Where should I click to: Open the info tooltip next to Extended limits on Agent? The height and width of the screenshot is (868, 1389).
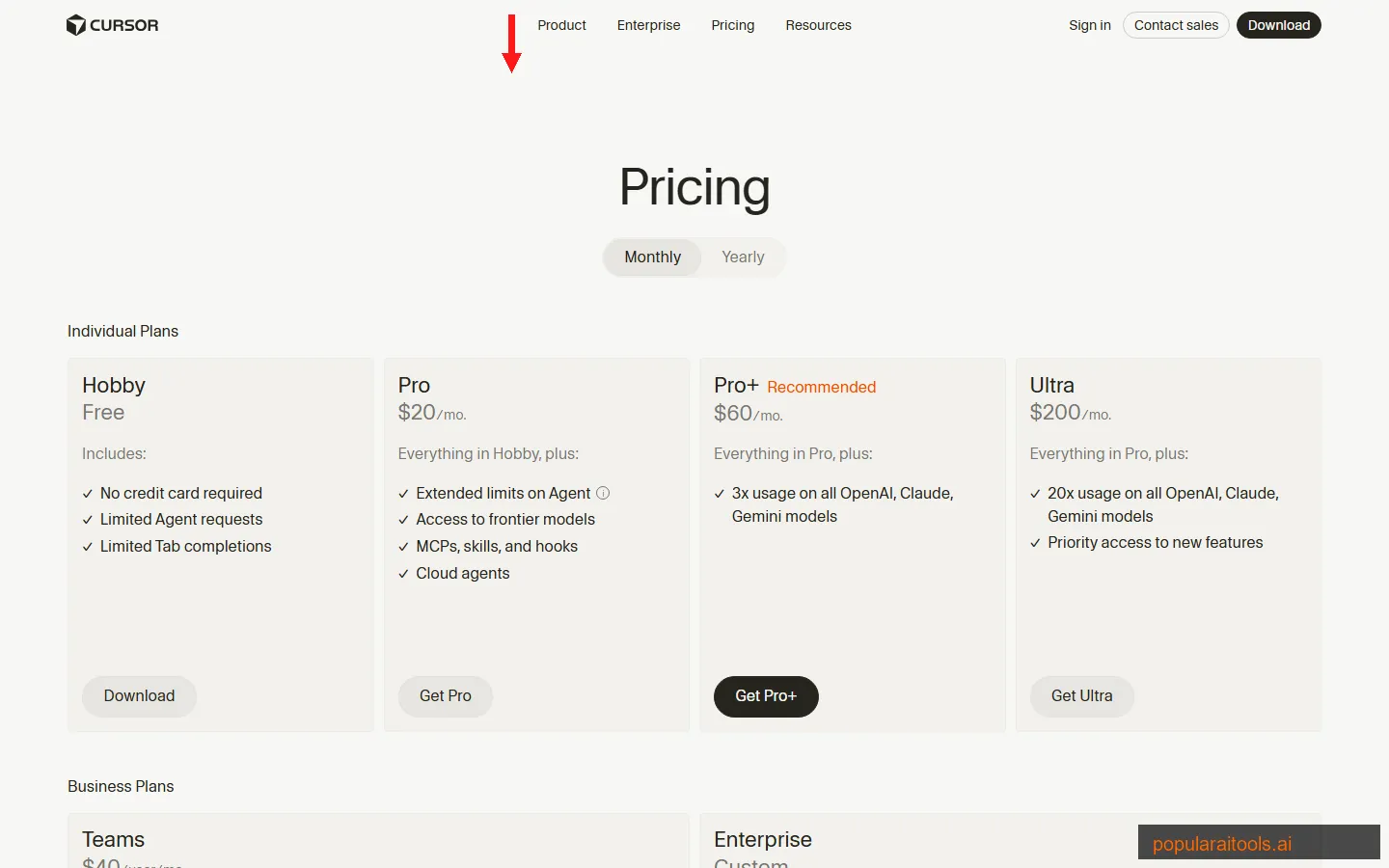[604, 493]
